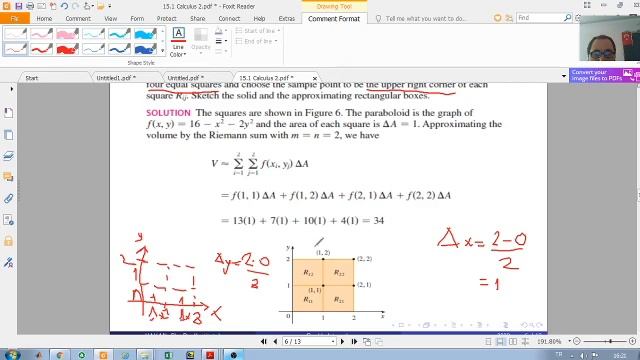Image resolution: width=640 pixels, height=360 pixels.
Task: Open the Layers panel in the sidebar
Action: tap(9, 156)
